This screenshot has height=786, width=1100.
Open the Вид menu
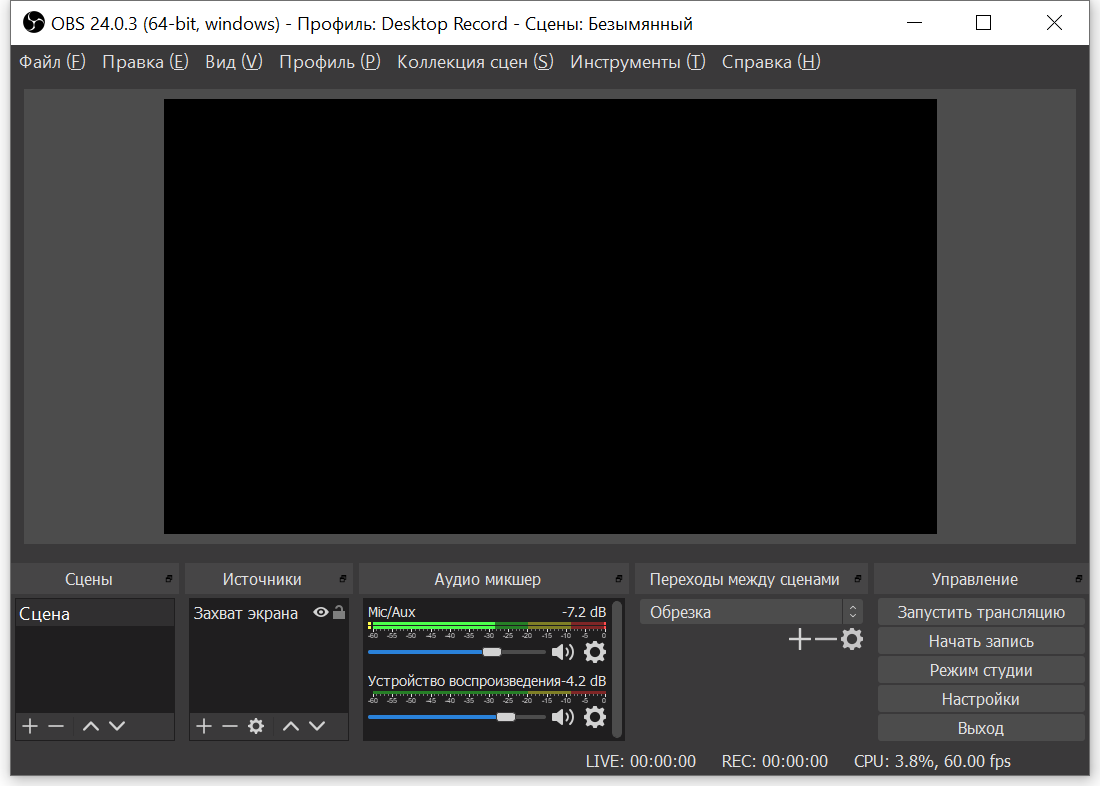click(x=234, y=62)
